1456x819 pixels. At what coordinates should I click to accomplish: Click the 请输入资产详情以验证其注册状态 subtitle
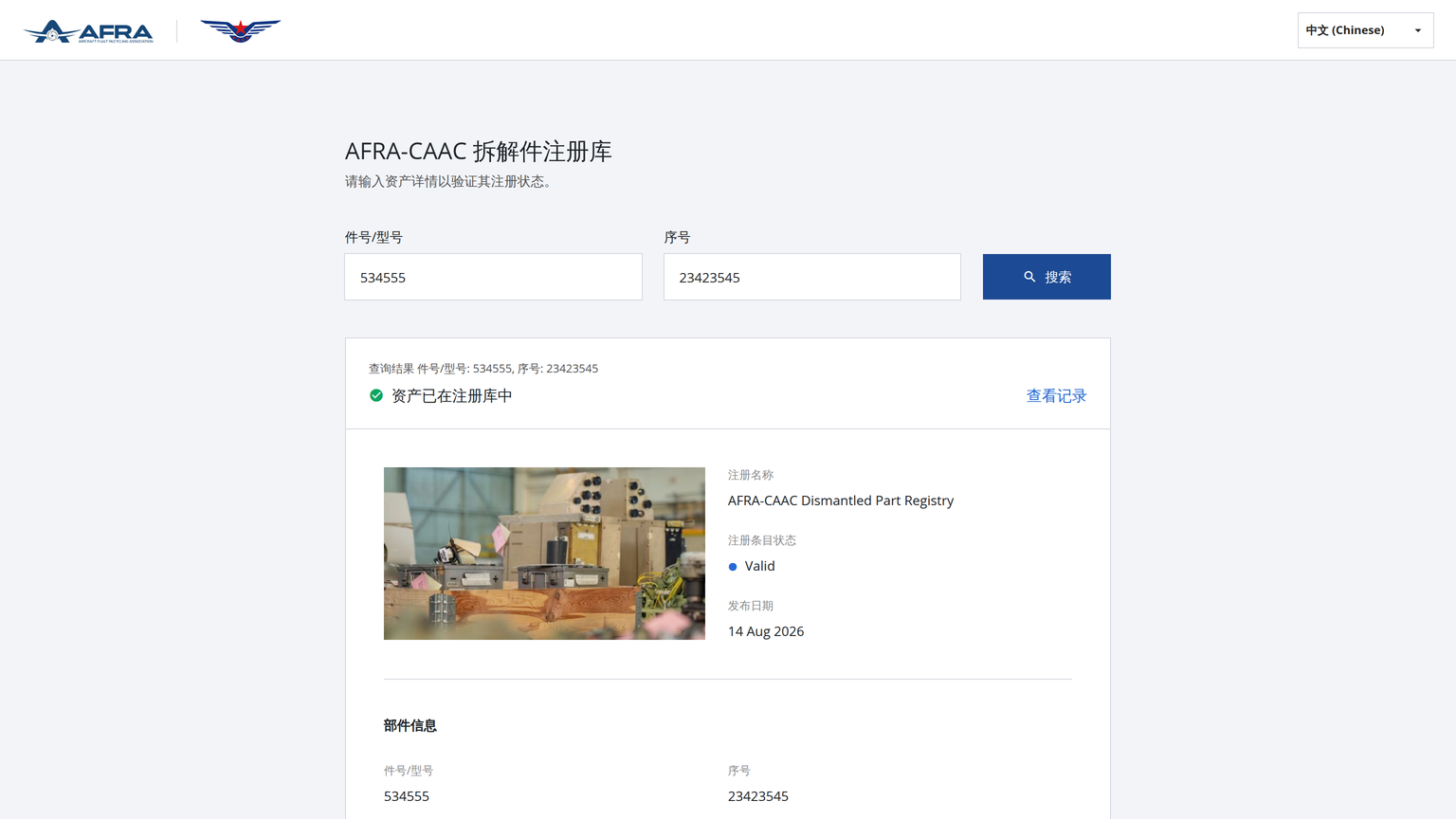(449, 182)
